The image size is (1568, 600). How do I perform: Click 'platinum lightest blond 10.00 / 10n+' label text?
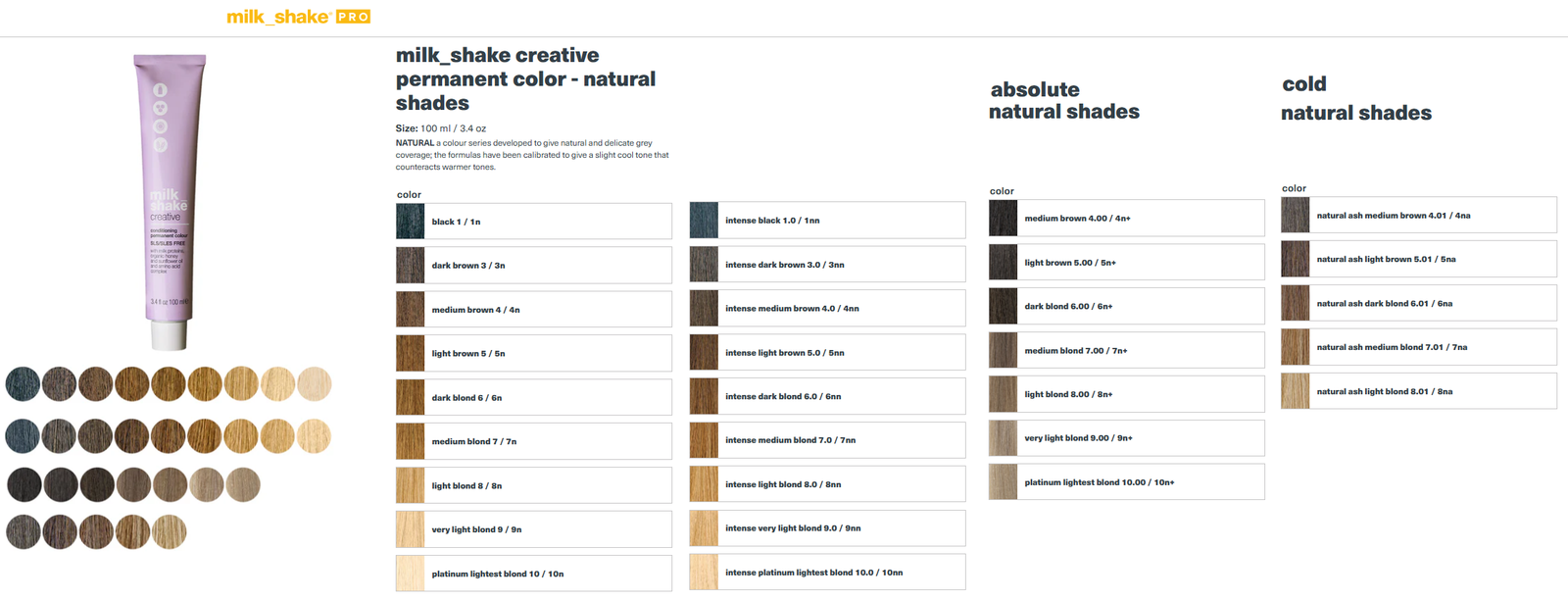(1099, 482)
